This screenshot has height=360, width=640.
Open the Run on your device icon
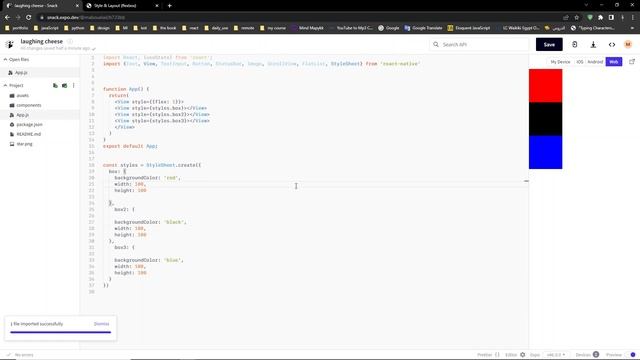574,44
